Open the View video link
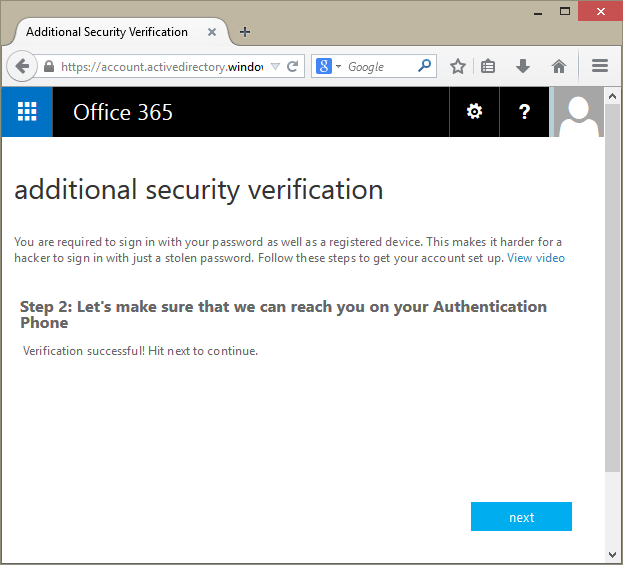 (536, 258)
